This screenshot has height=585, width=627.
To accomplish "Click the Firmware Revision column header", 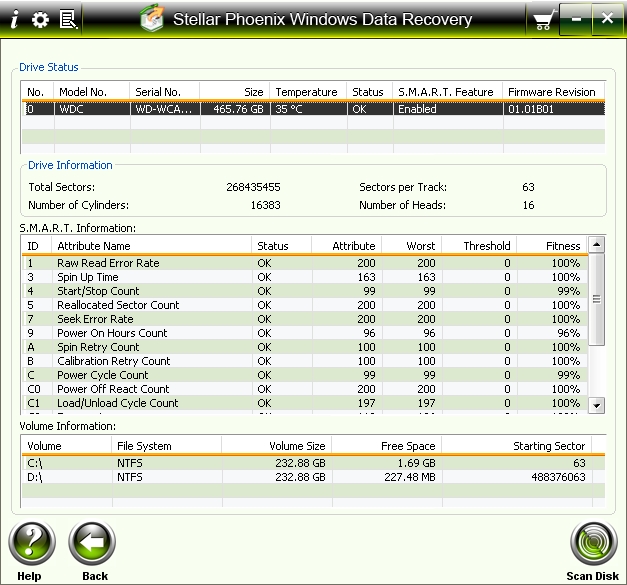I will [554, 92].
